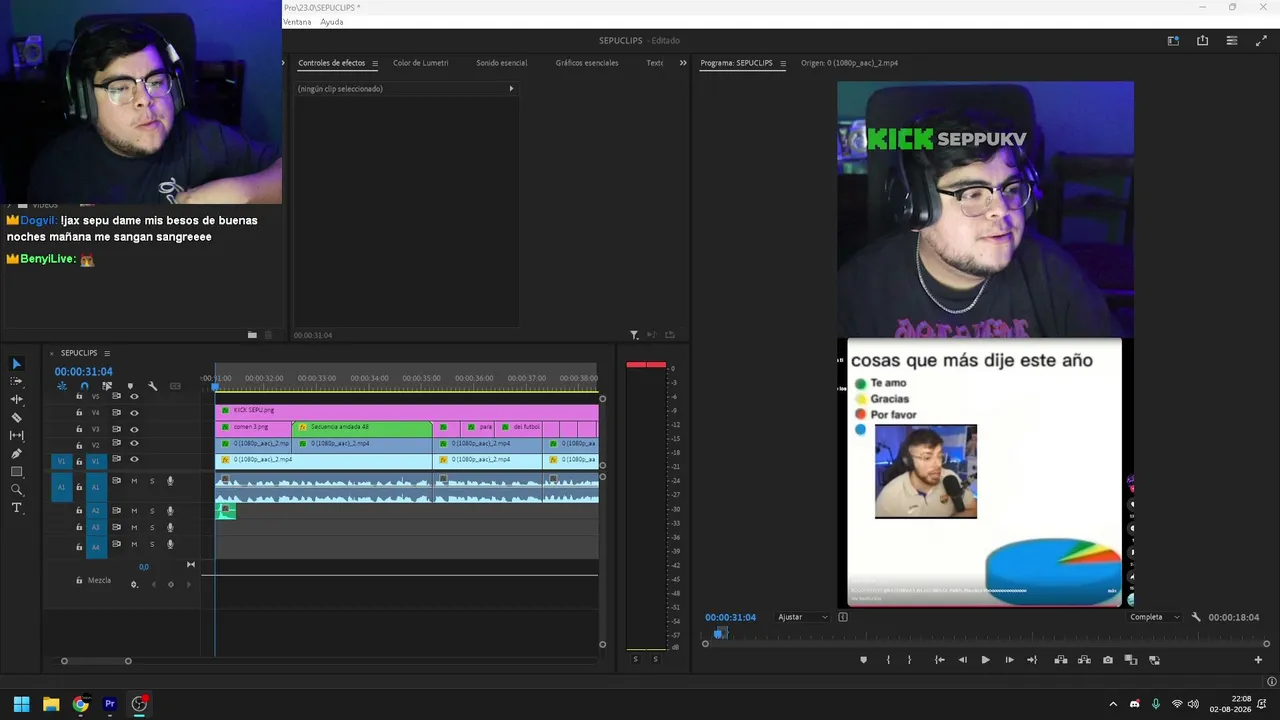Image resolution: width=1280 pixels, height=720 pixels.
Task: Open the Programa: SEPUCLIPS panel menu
Action: click(x=782, y=63)
